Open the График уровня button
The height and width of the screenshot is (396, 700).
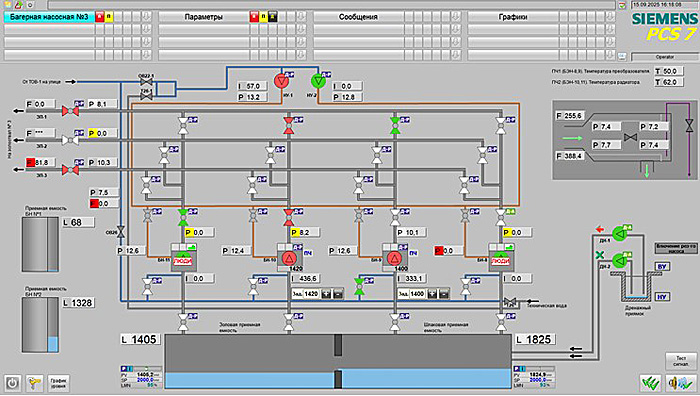(58, 383)
